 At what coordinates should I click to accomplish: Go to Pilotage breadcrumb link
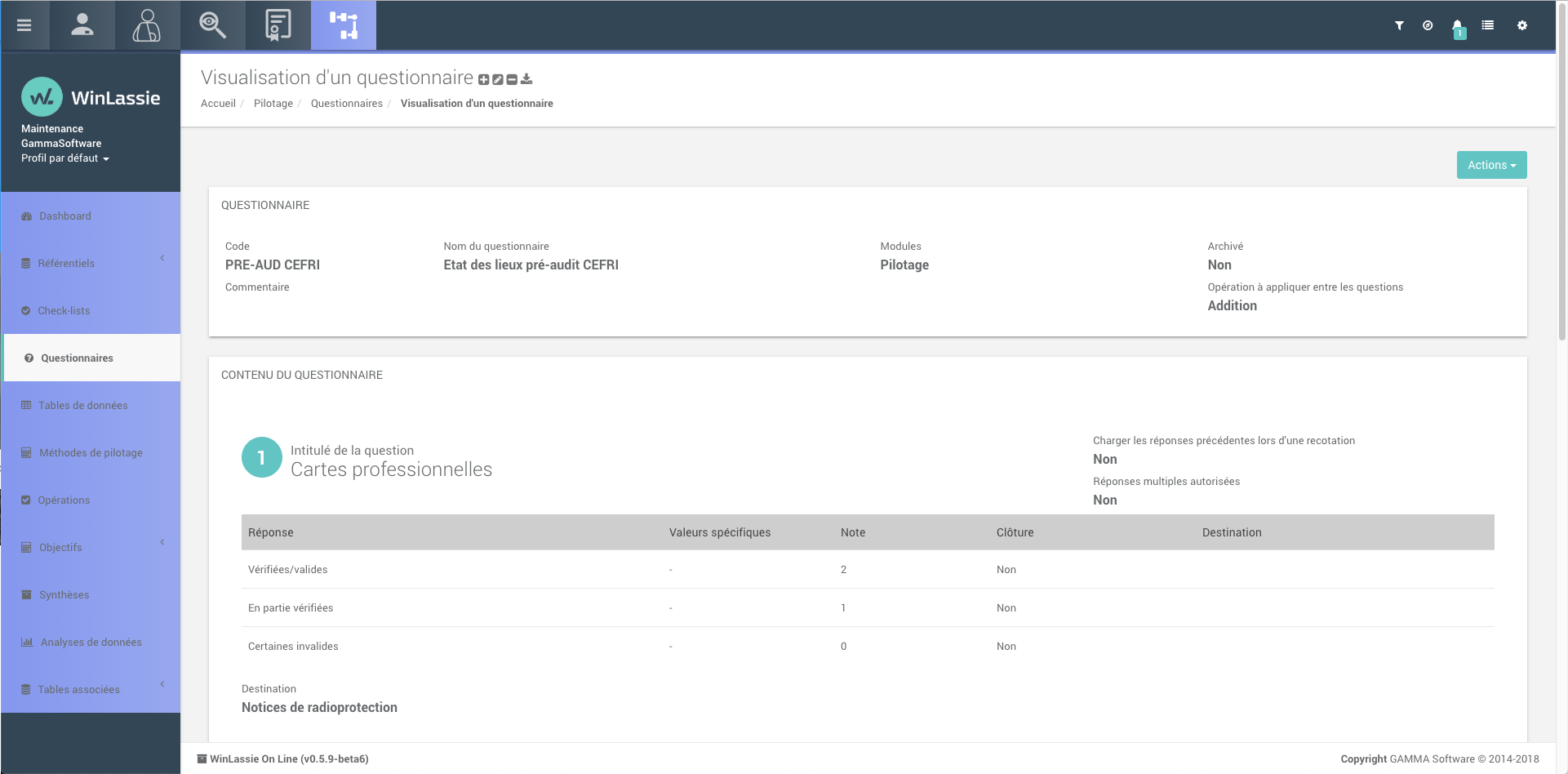coord(273,104)
